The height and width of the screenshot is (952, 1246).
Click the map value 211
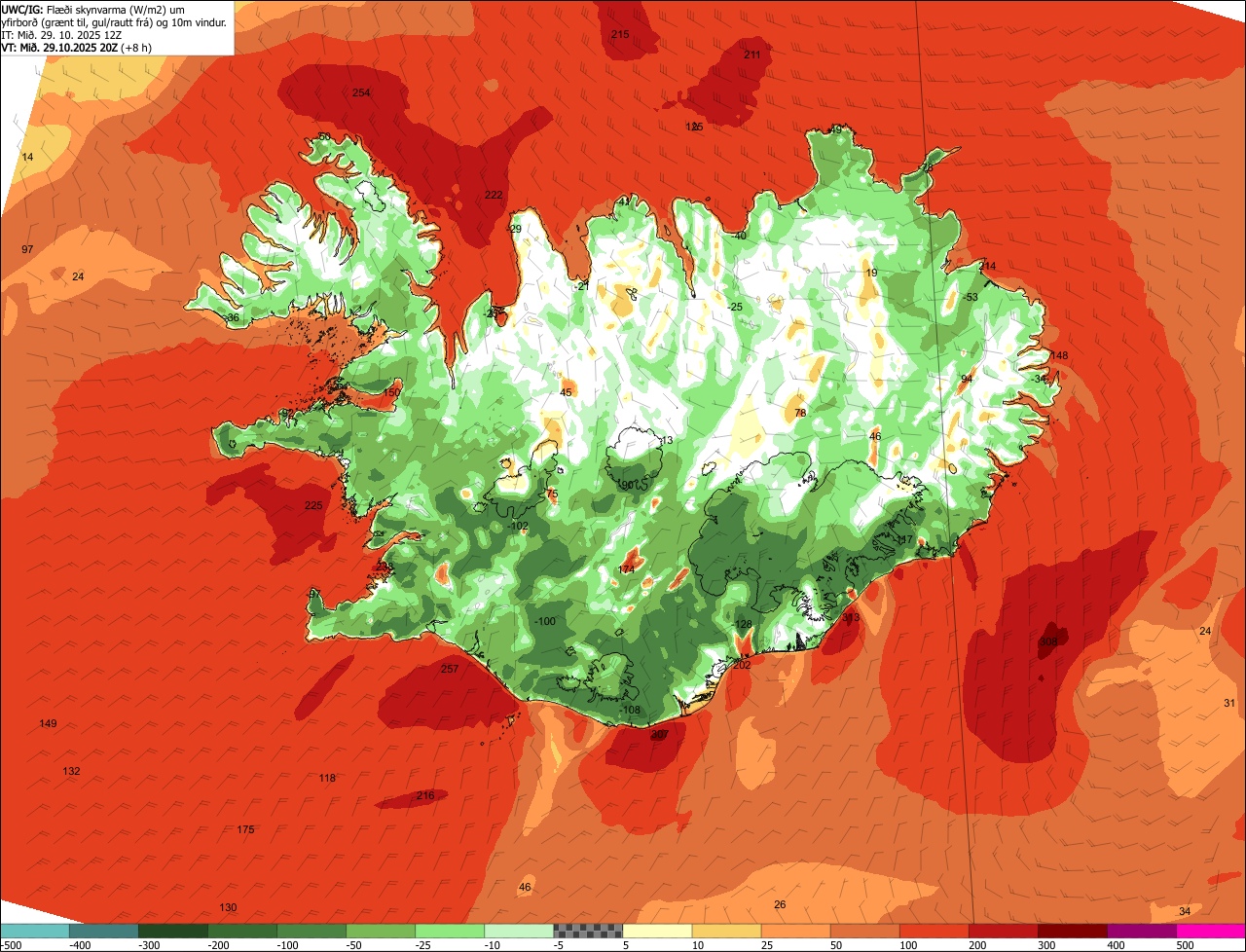(x=752, y=55)
